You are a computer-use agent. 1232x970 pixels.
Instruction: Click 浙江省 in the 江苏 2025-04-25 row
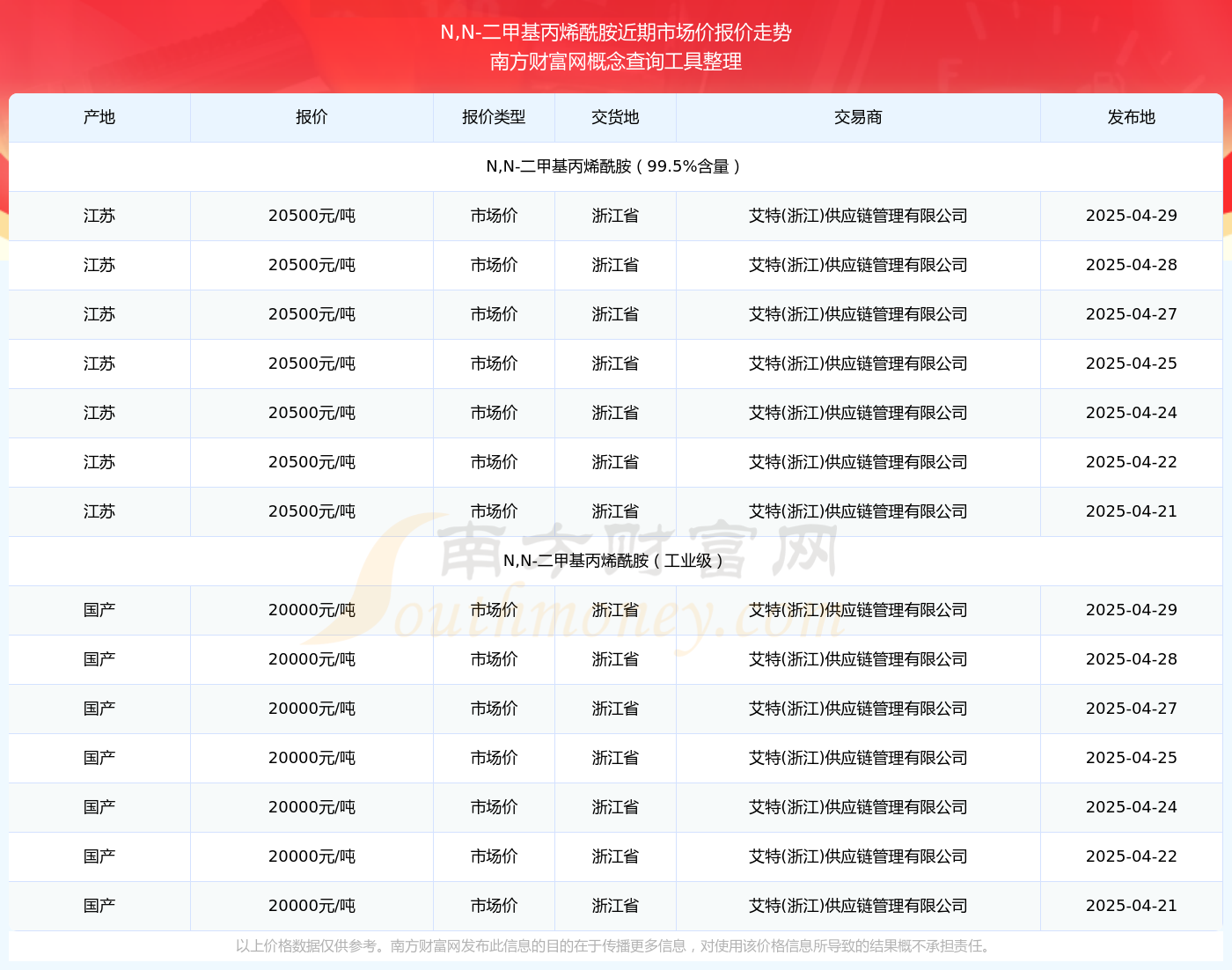(x=615, y=364)
